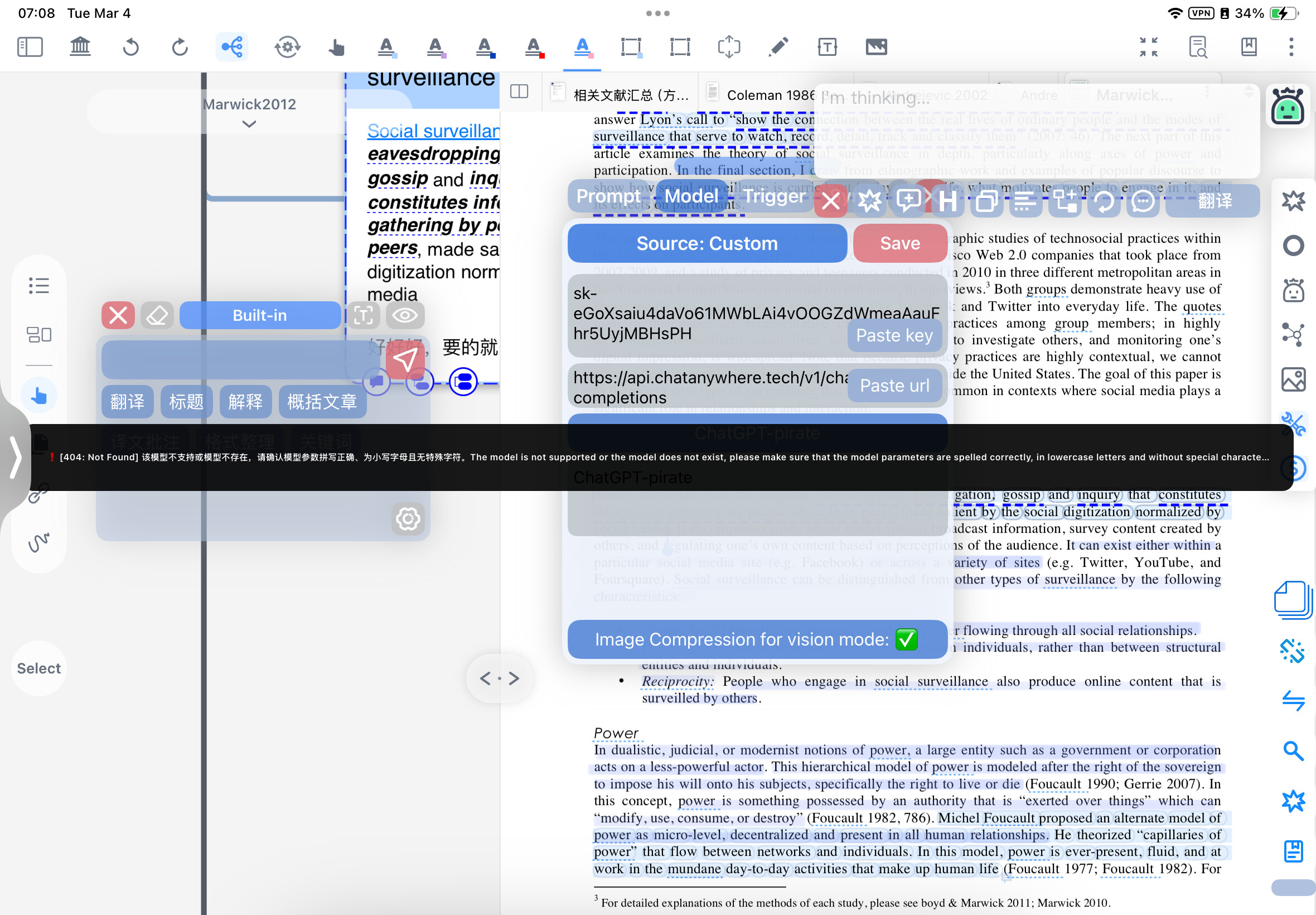Toggle the eye visibility button in chat panel

405,315
